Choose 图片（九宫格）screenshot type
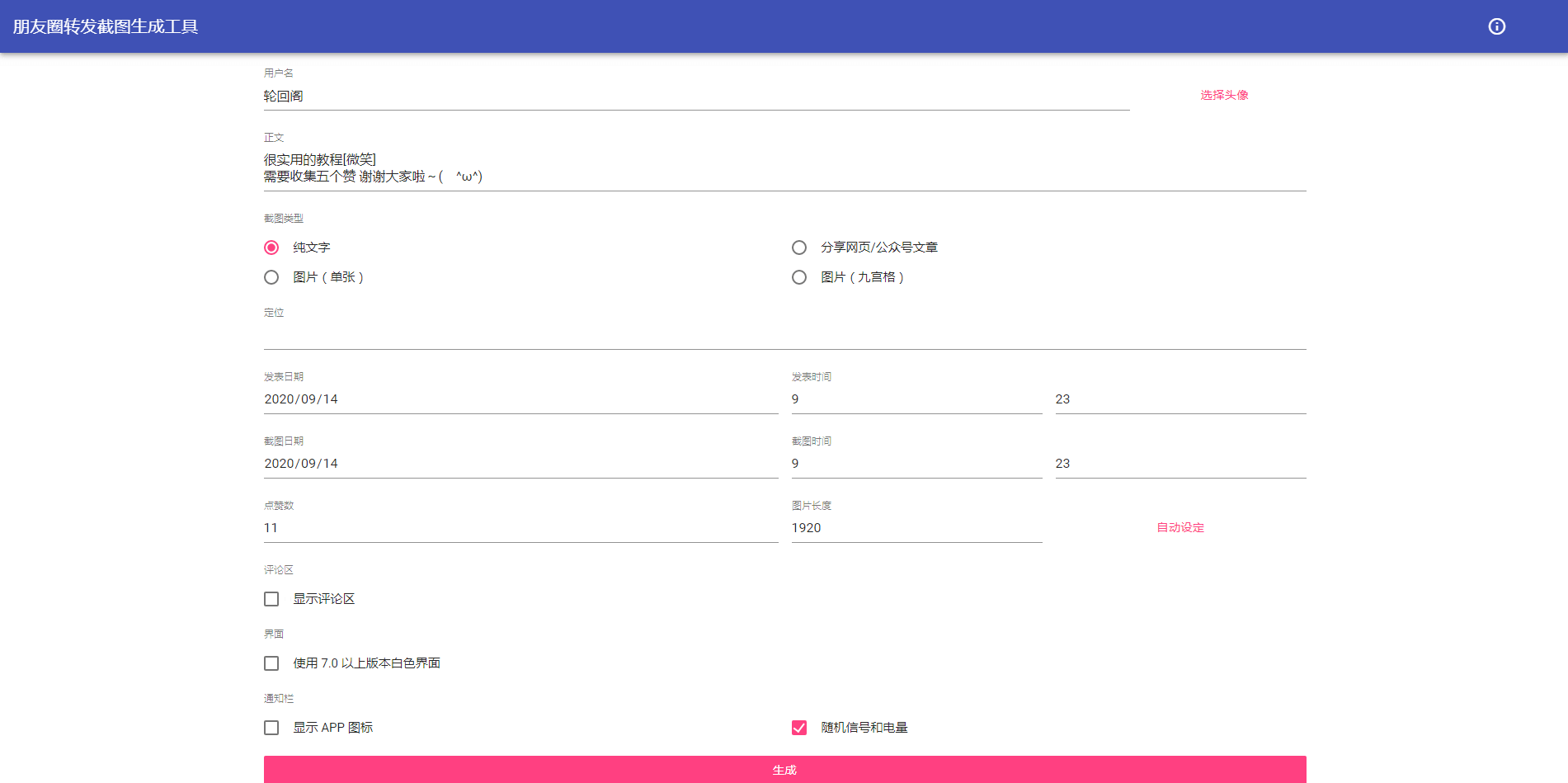This screenshot has height=783, width=1568. point(799,277)
